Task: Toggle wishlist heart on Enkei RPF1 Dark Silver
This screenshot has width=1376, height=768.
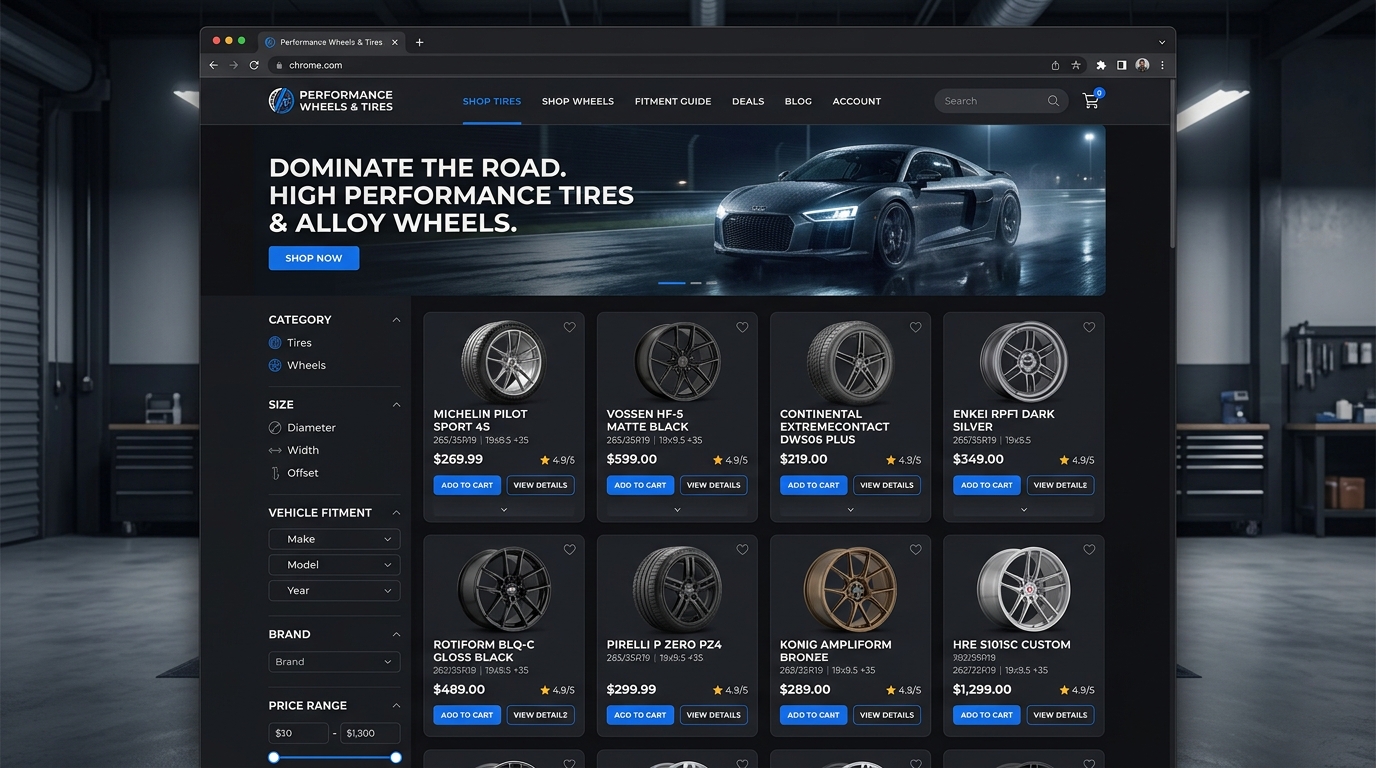Action: click(1089, 327)
